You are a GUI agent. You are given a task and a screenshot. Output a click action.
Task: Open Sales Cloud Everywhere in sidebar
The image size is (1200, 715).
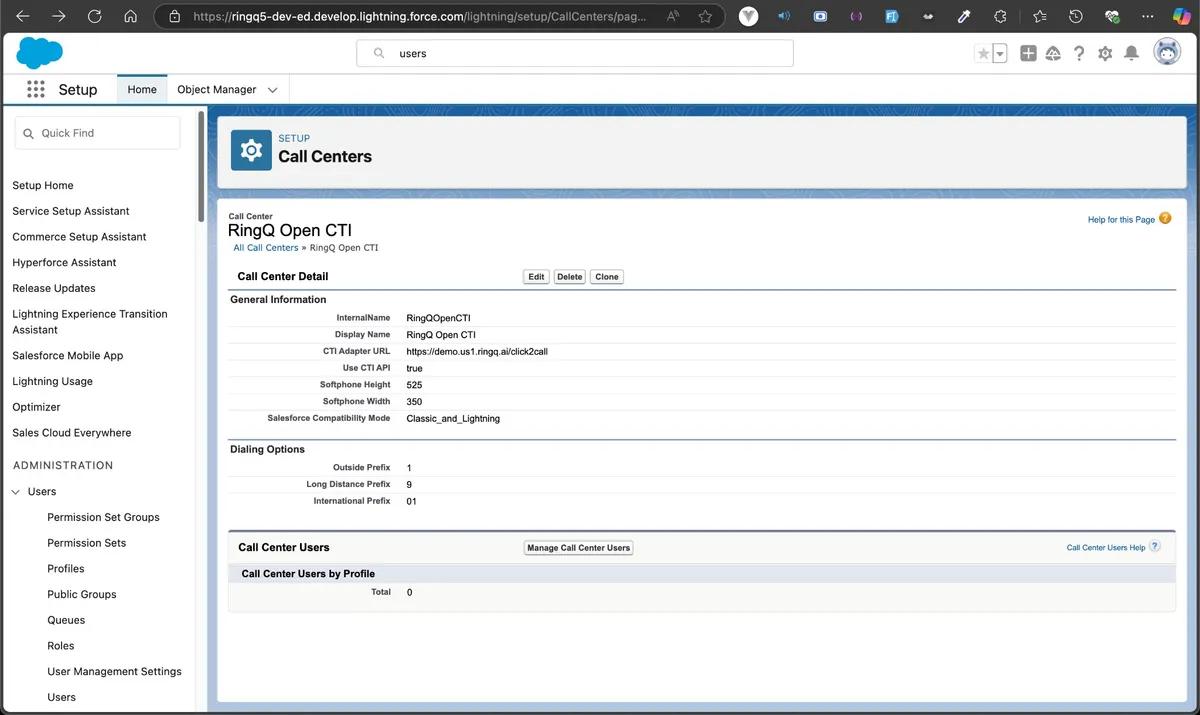click(x=71, y=433)
